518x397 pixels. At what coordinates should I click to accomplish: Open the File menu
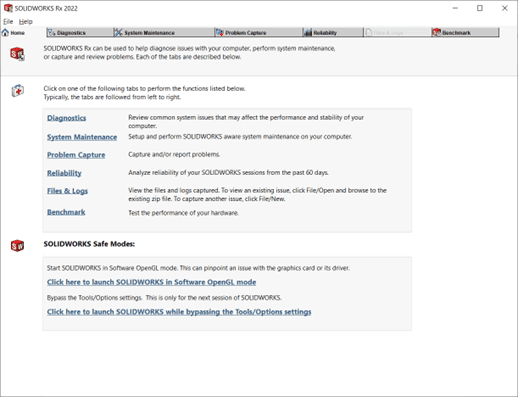click(8, 22)
